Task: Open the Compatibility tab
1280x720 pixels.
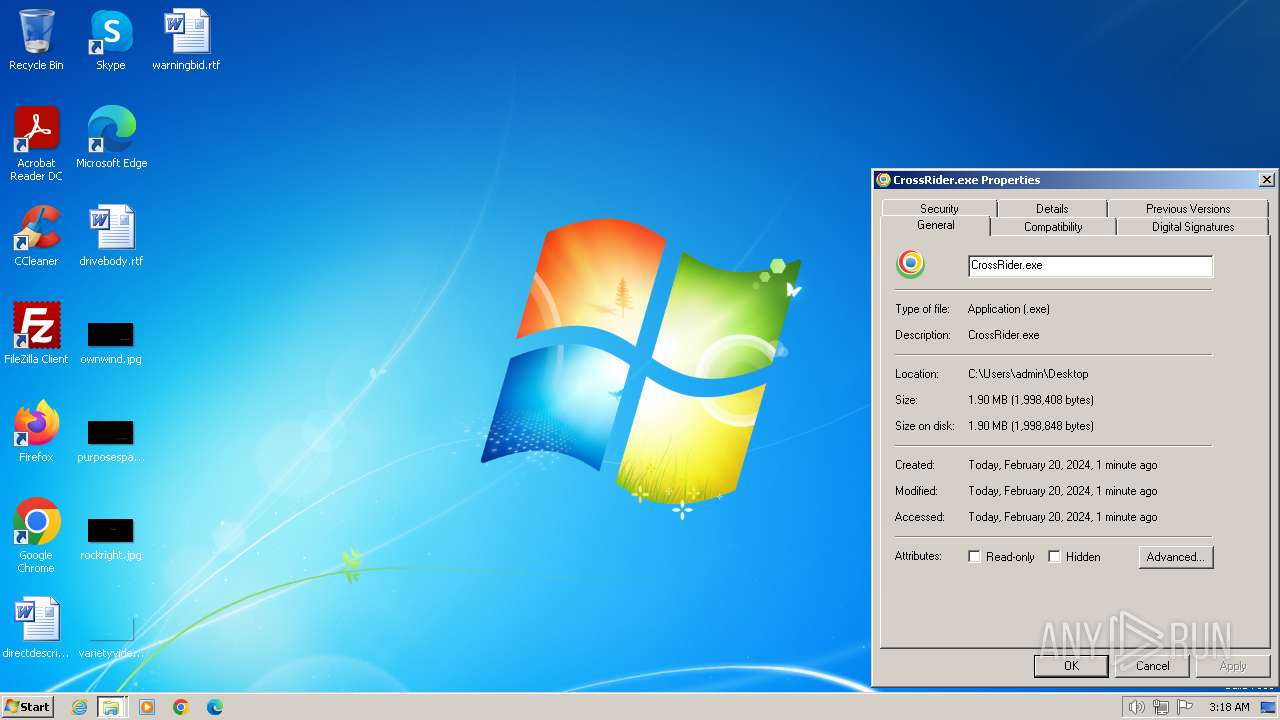Action: pyautogui.click(x=1053, y=227)
